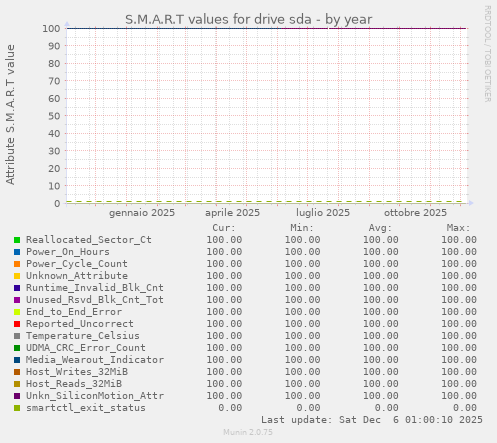
Task: Select the smartctl_exit_status legend label
Action: (86, 408)
